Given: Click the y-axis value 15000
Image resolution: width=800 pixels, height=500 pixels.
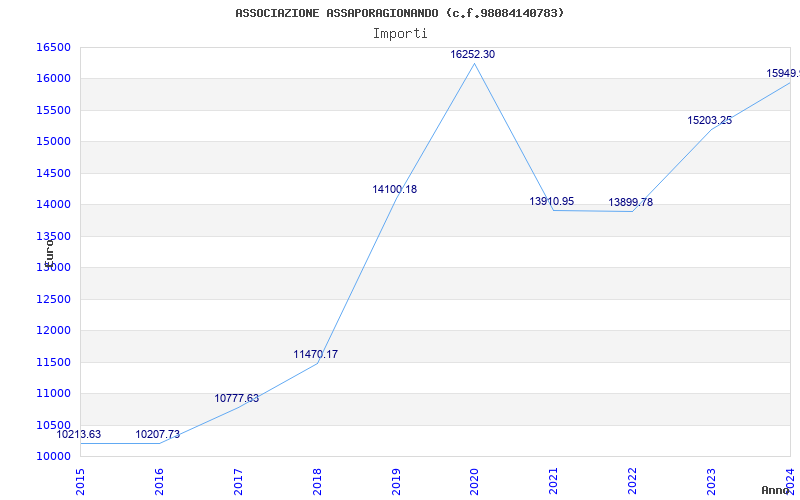Looking at the screenshot, I should tap(53, 142).
